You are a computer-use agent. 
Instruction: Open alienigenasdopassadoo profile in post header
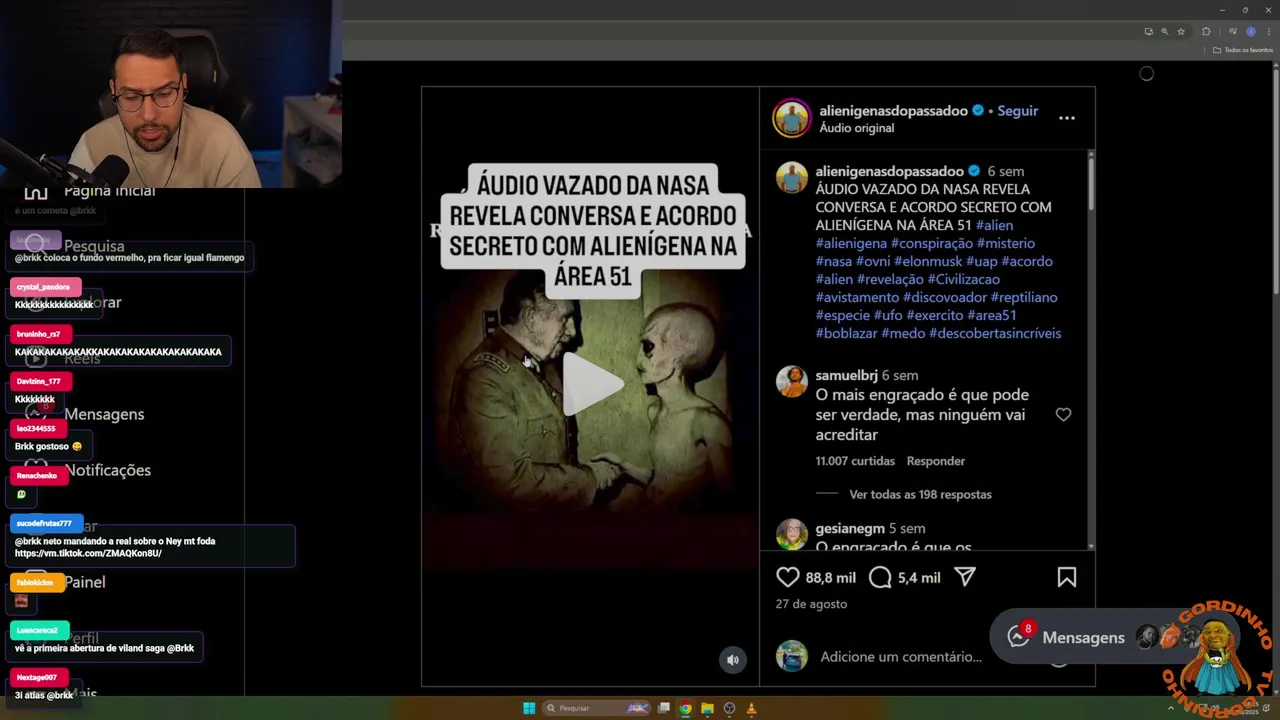coord(894,111)
